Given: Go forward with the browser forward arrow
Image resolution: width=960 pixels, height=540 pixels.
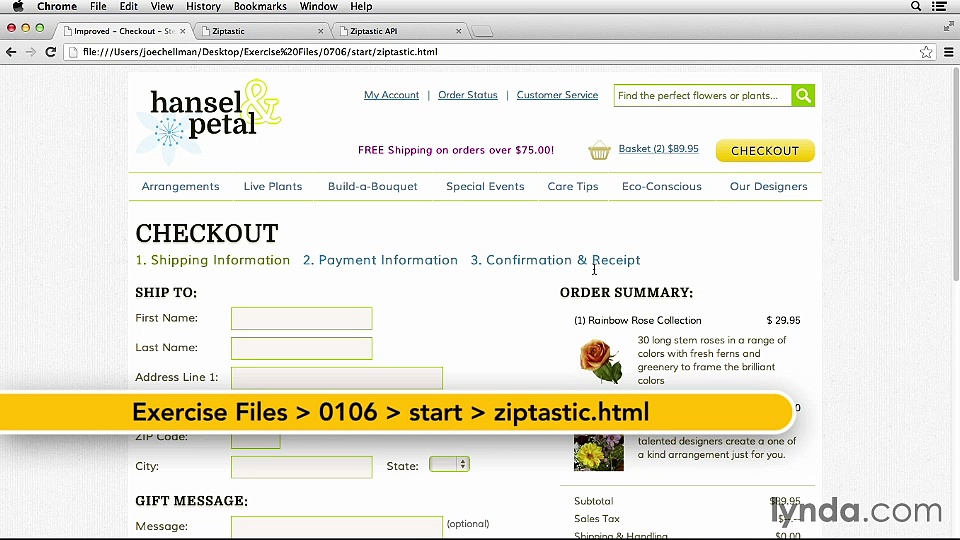Looking at the screenshot, I should tap(31, 52).
